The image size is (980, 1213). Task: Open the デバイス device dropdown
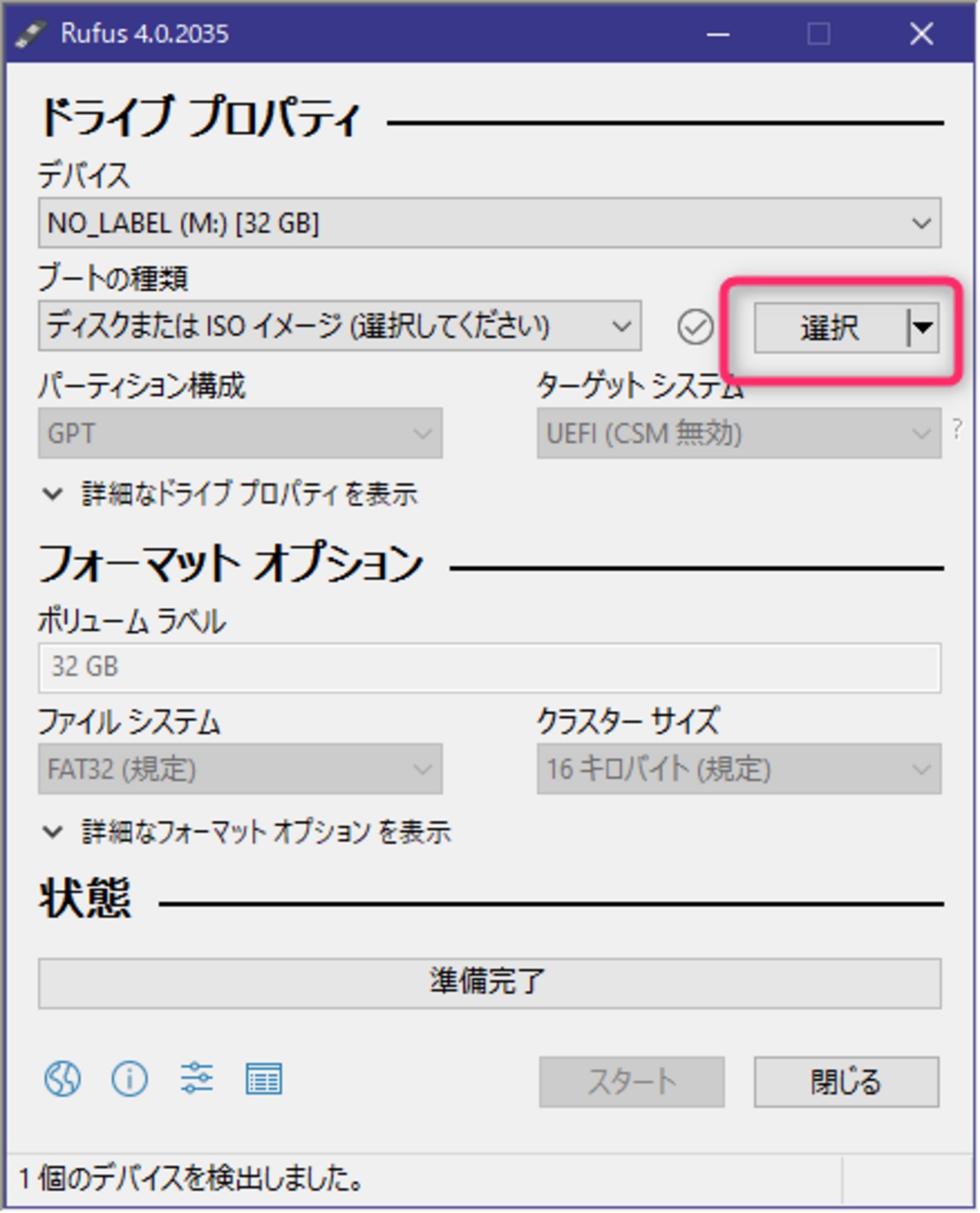click(x=490, y=223)
